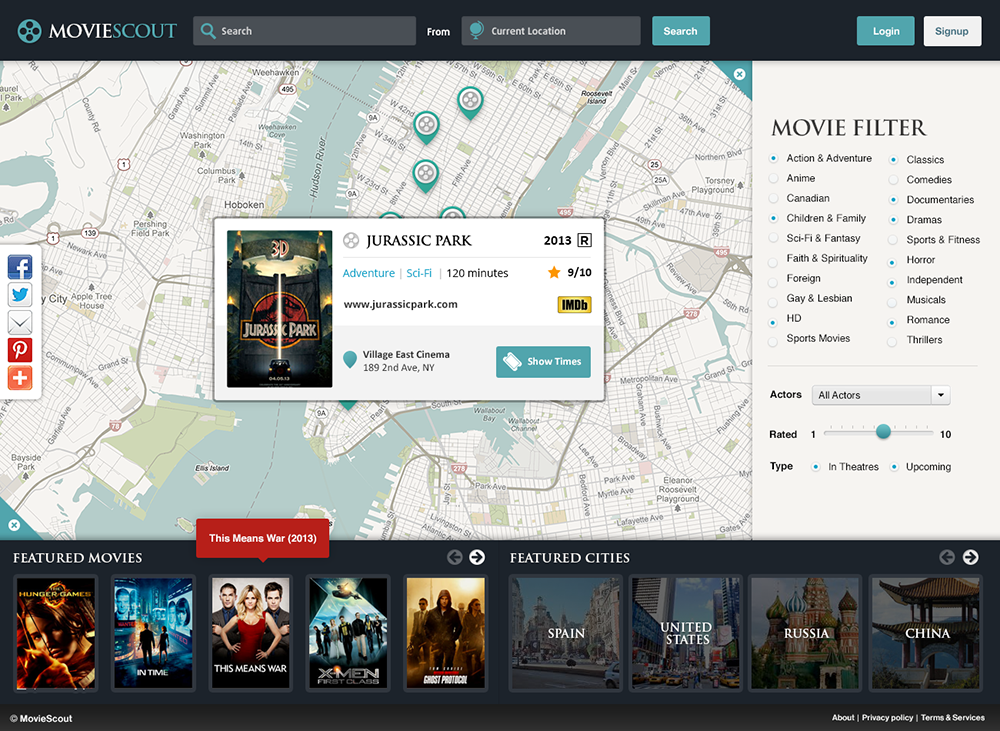Enable the Thrillers filter
Screen dimensions: 1000x731
click(x=892, y=342)
